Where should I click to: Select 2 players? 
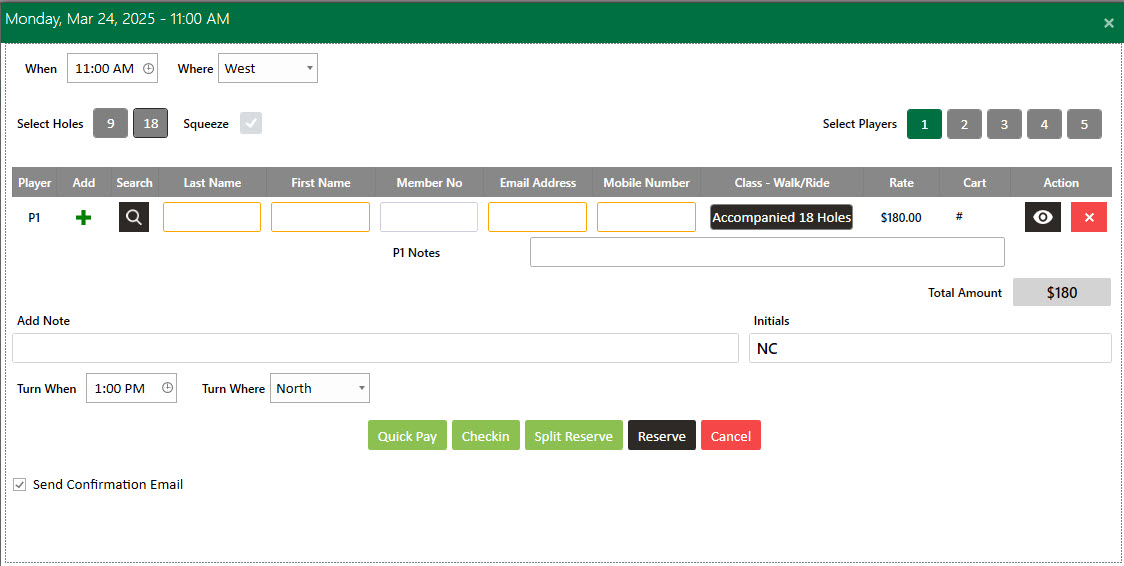(964, 124)
